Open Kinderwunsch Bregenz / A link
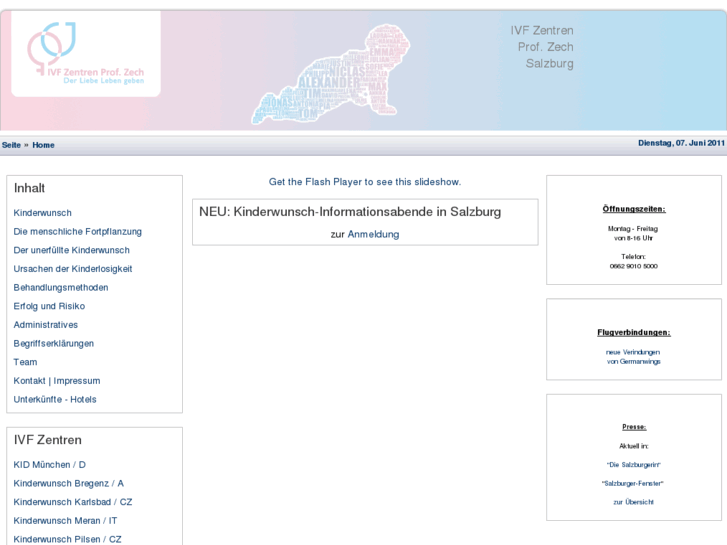This screenshot has width=727, height=545. click(68, 483)
